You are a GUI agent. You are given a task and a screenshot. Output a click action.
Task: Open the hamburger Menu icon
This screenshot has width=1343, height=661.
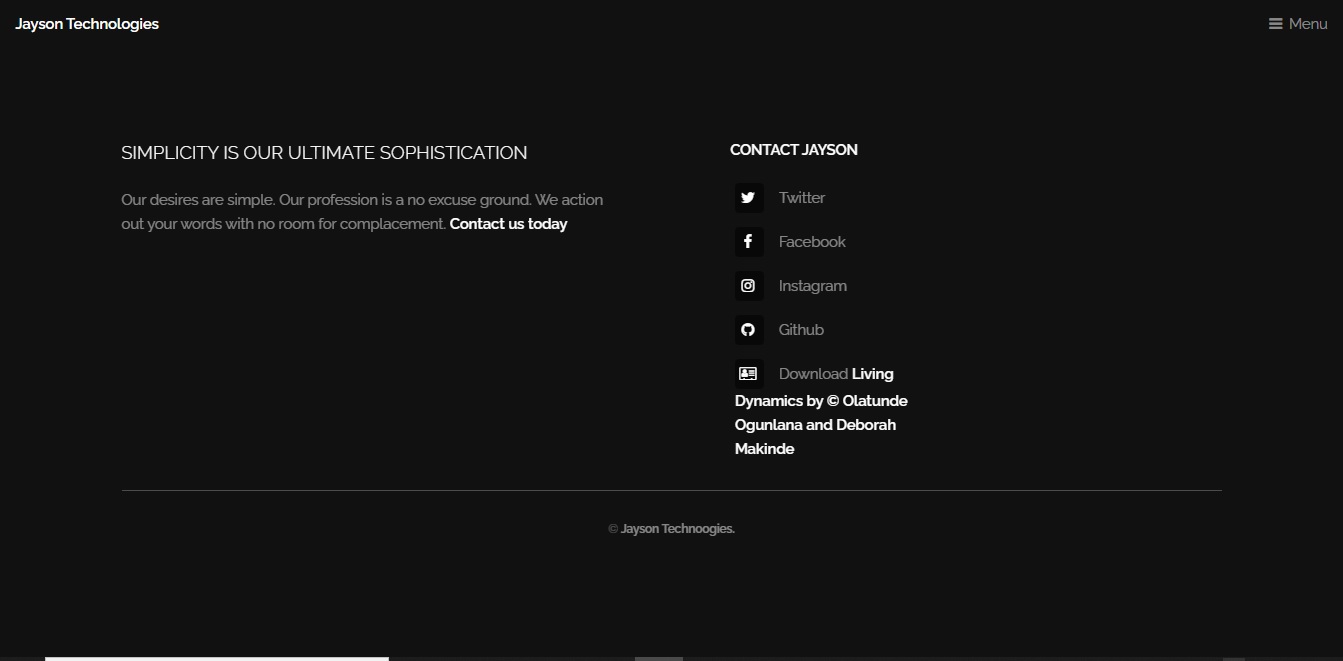click(x=1275, y=24)
